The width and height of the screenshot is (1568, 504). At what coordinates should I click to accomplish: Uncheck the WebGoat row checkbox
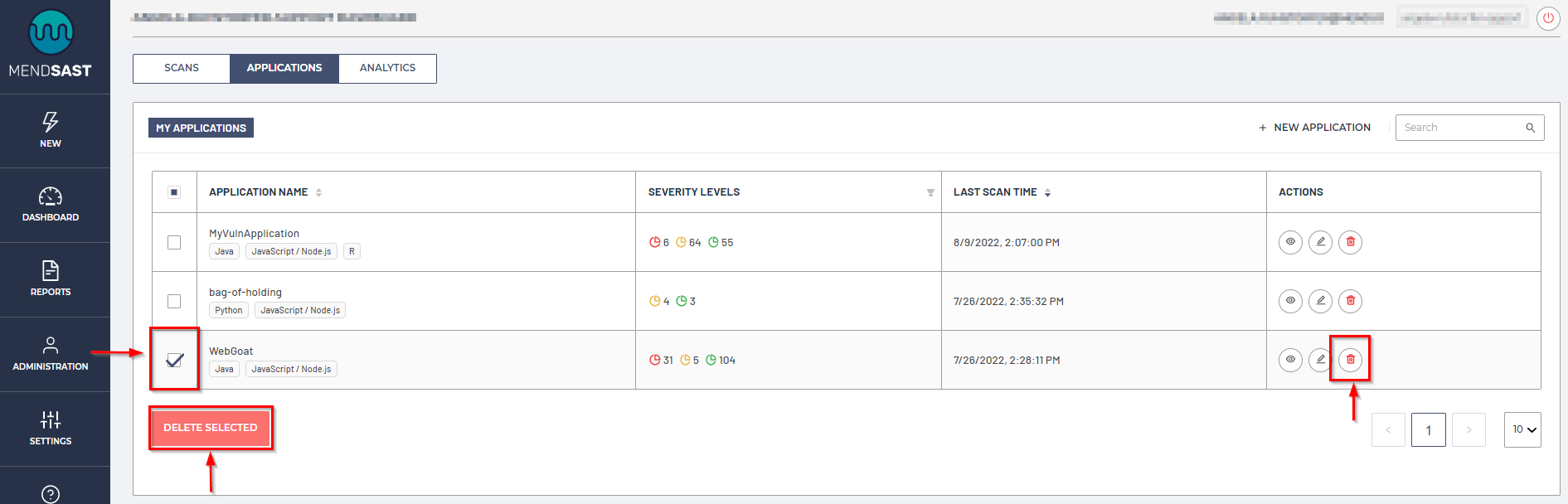(x=174, y=360)
